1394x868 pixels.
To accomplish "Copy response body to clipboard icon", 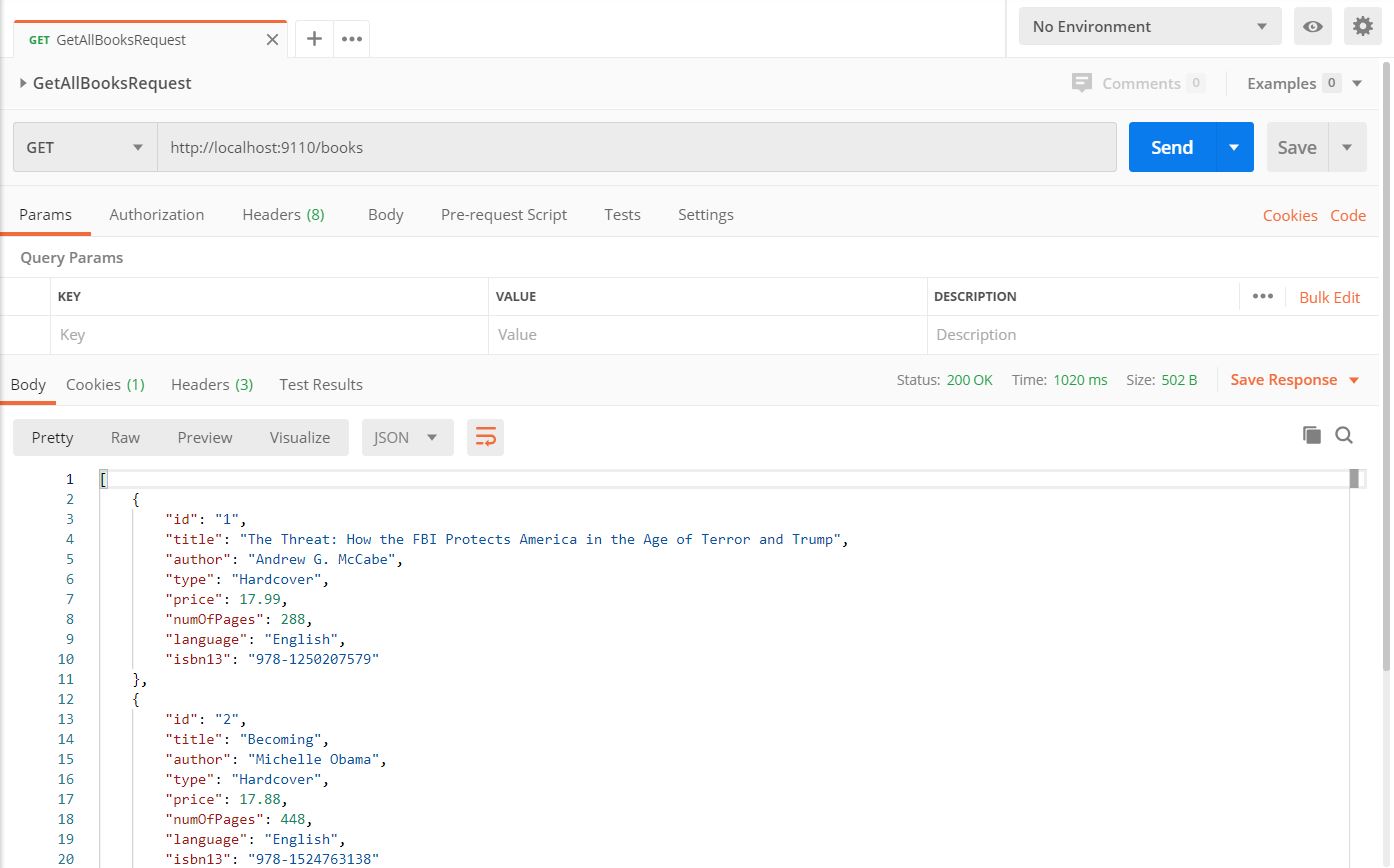I will tap(1311, 435).
